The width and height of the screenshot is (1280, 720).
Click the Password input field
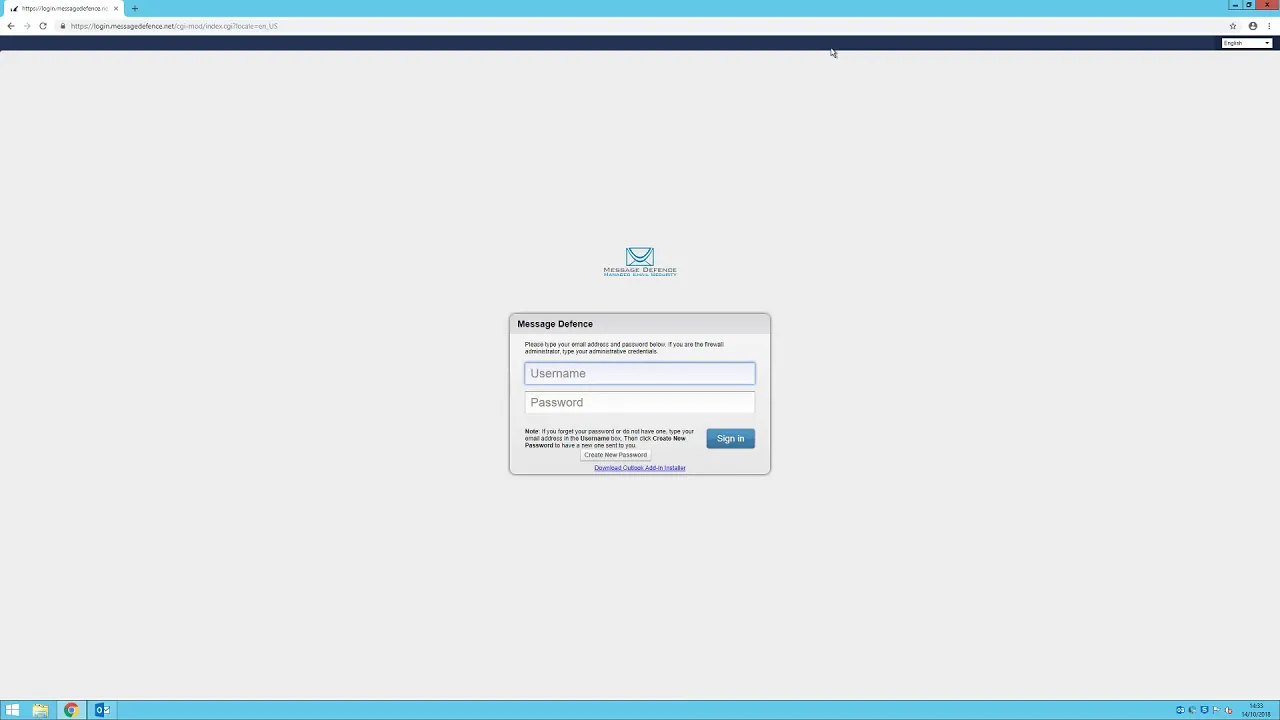(640, 402)
